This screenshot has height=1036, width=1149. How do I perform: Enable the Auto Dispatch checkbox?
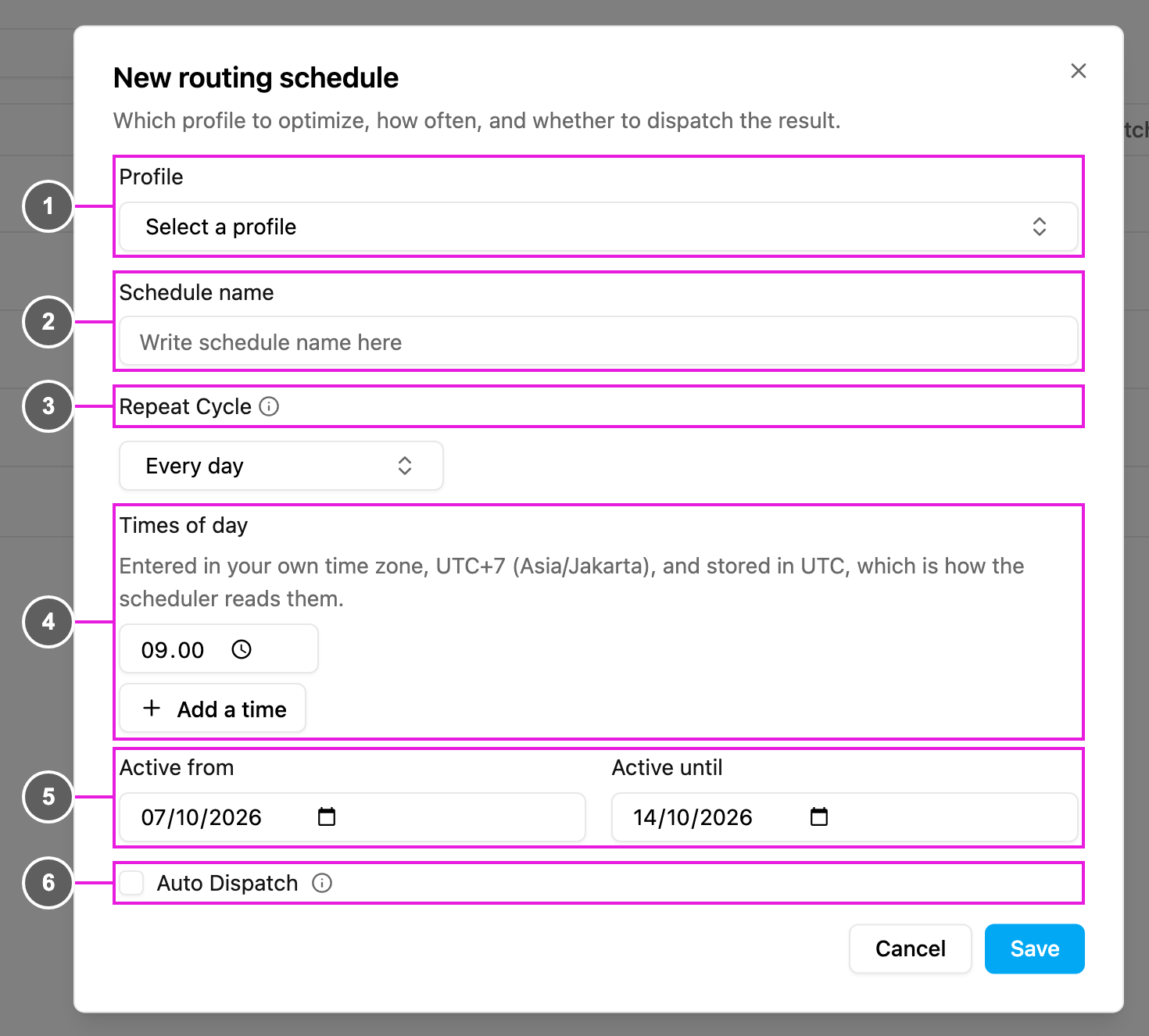(x=132, y=883)
